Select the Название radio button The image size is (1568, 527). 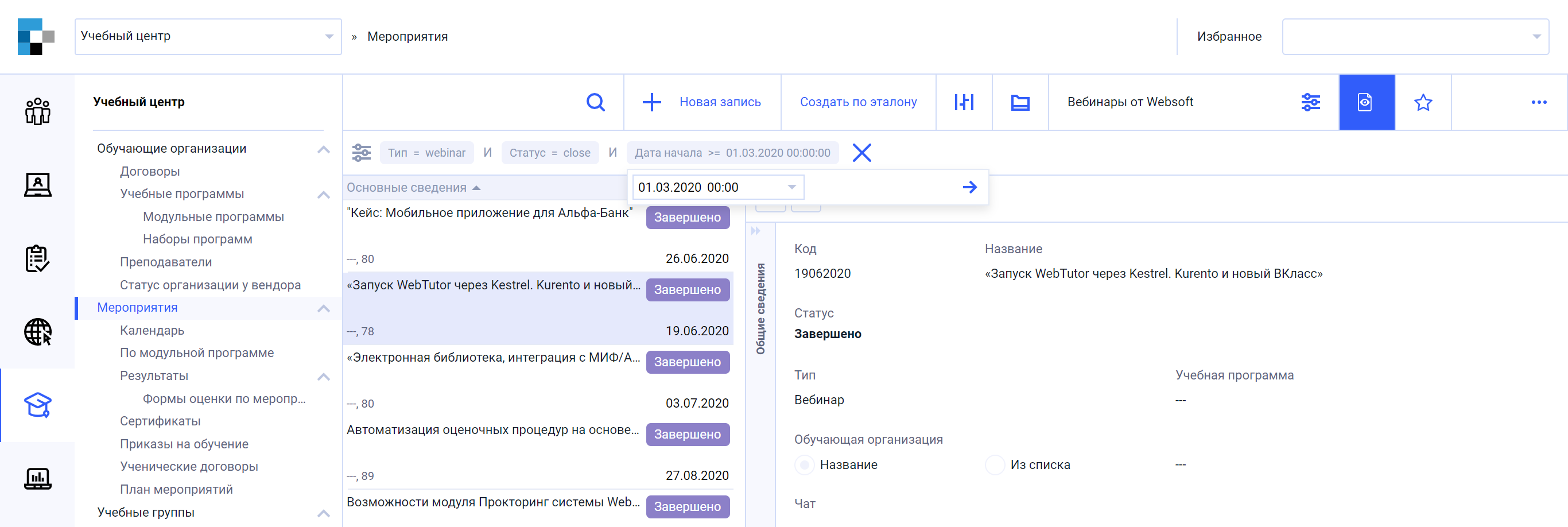point(805,464)
